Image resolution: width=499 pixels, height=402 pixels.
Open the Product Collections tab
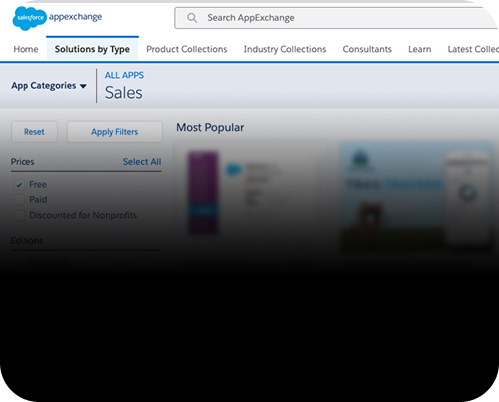(187, 49)
